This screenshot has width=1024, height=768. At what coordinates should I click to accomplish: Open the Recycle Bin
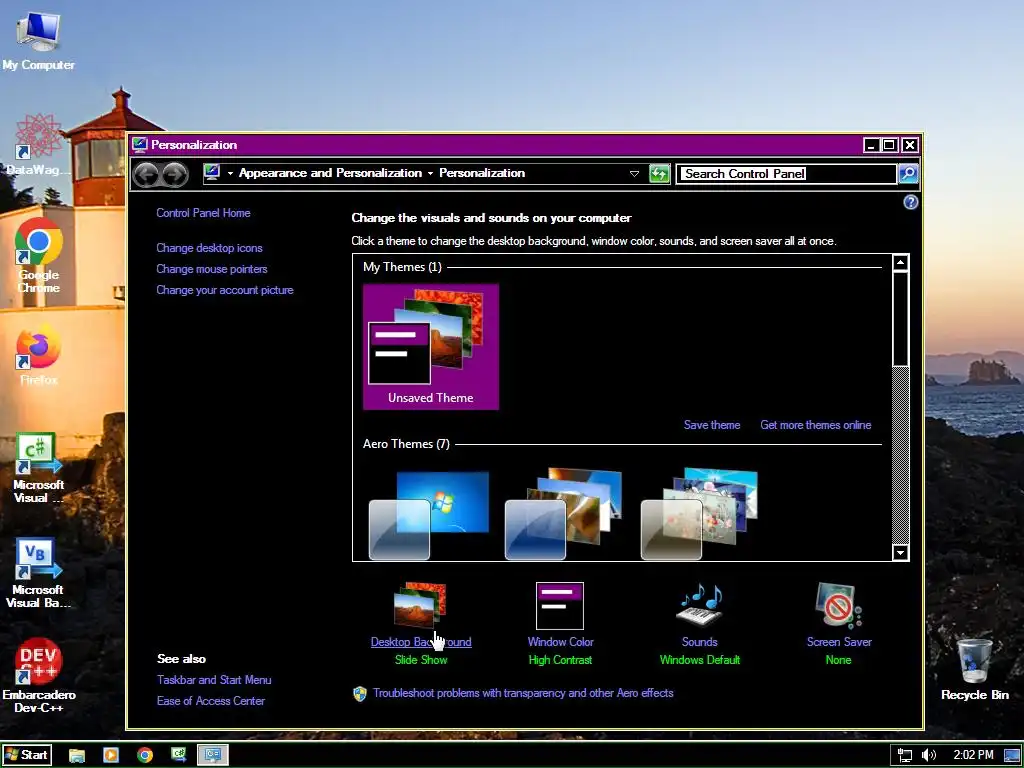pyautogui.click(x=974, y=669)
